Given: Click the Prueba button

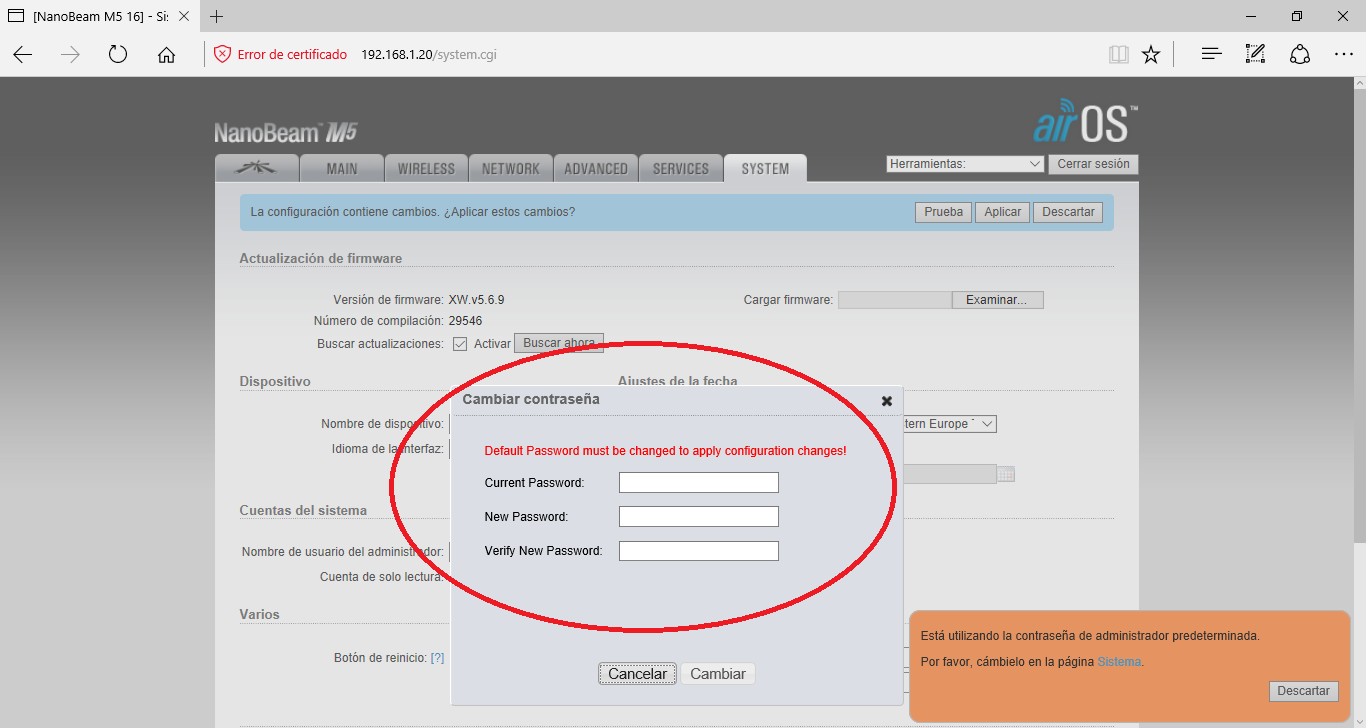Looking at the screenshot, I should (943, 212).
